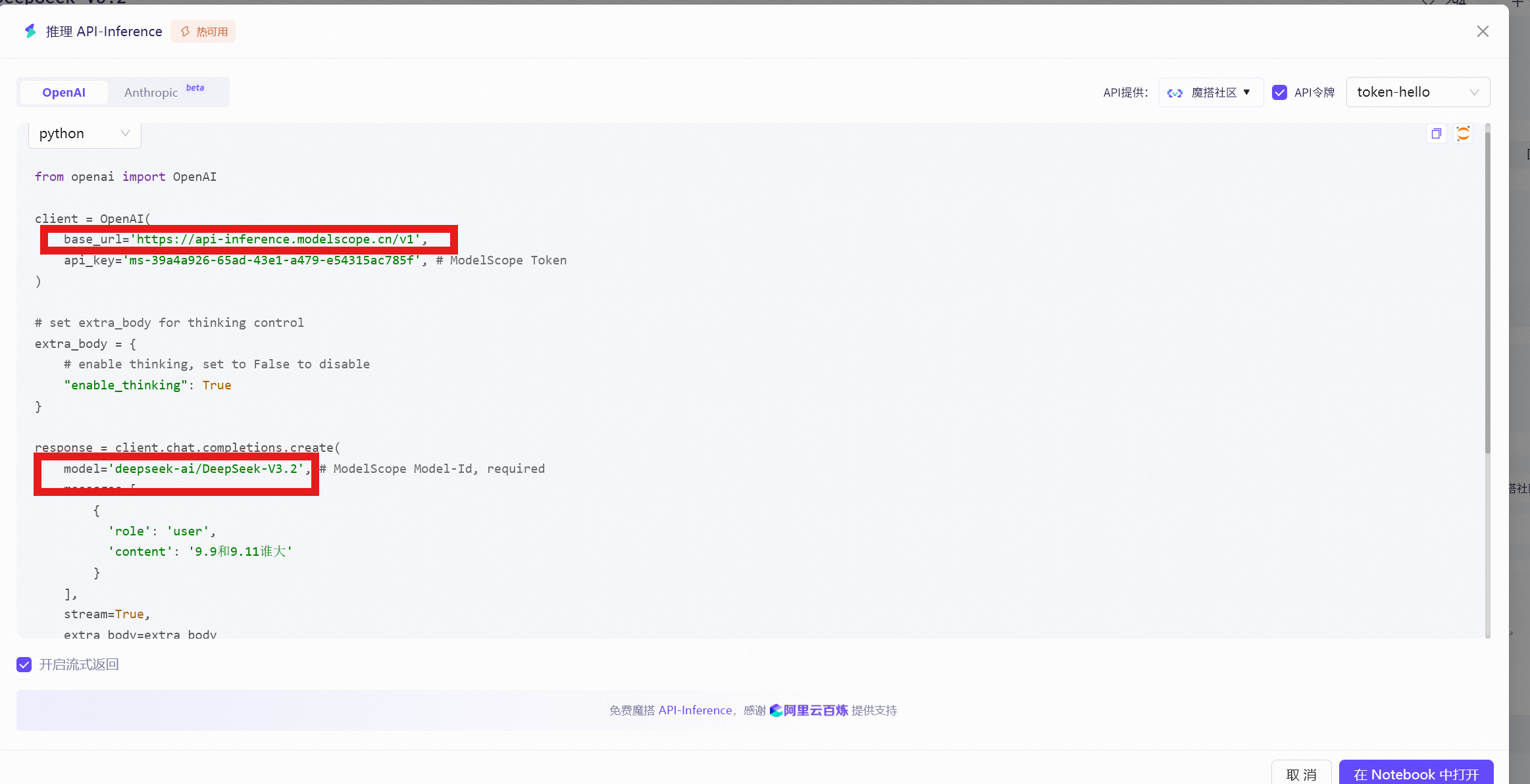This screenshot has width=1530, height=784.
Task: Uncheck the API令牌 checkbox
Action: (1279, 93)
